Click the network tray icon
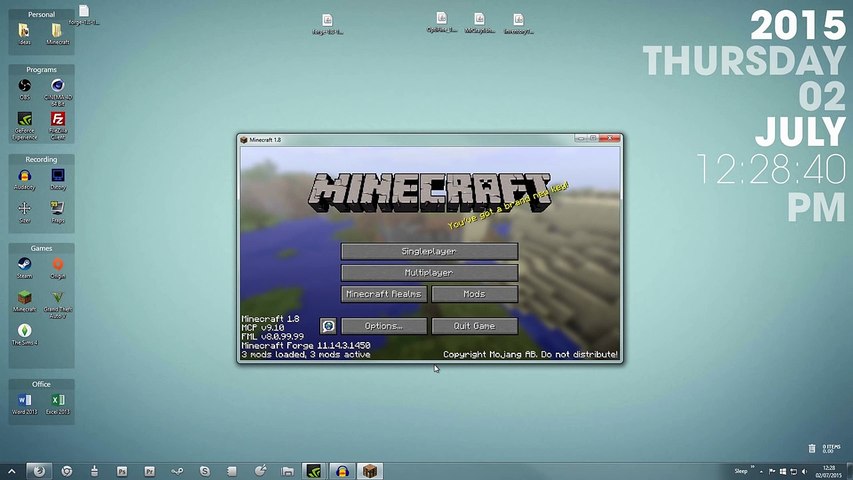 [x=794, y=472]
